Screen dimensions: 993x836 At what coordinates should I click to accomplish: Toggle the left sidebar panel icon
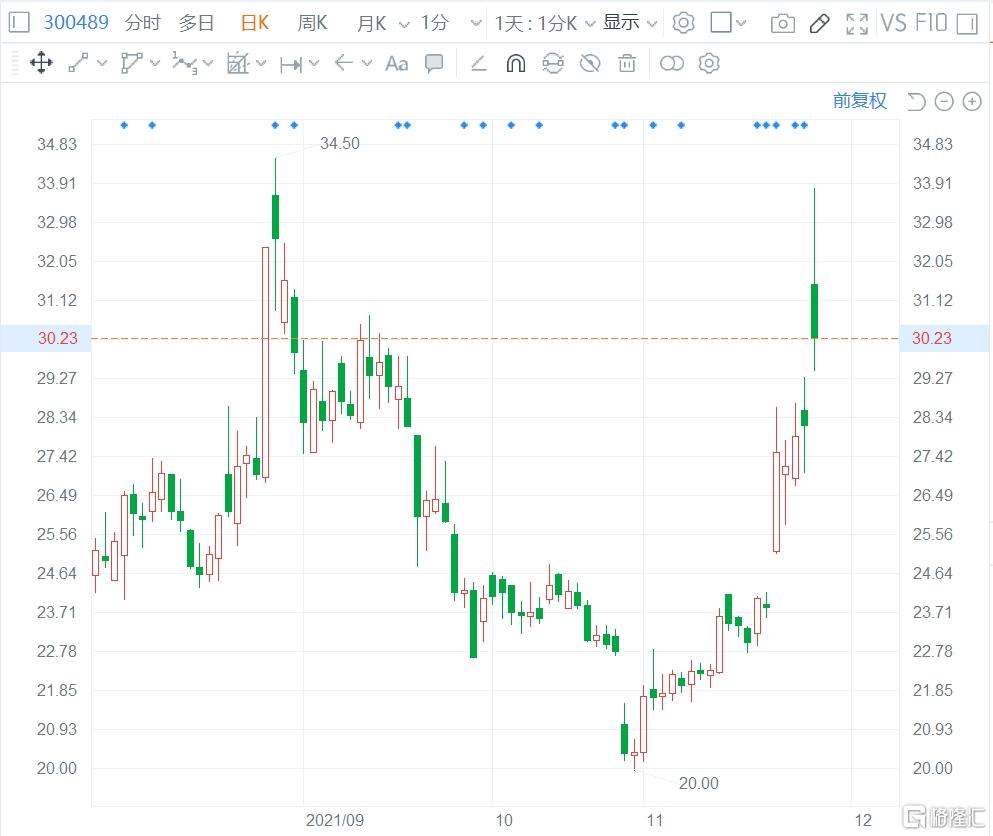[x=19, y=23]
